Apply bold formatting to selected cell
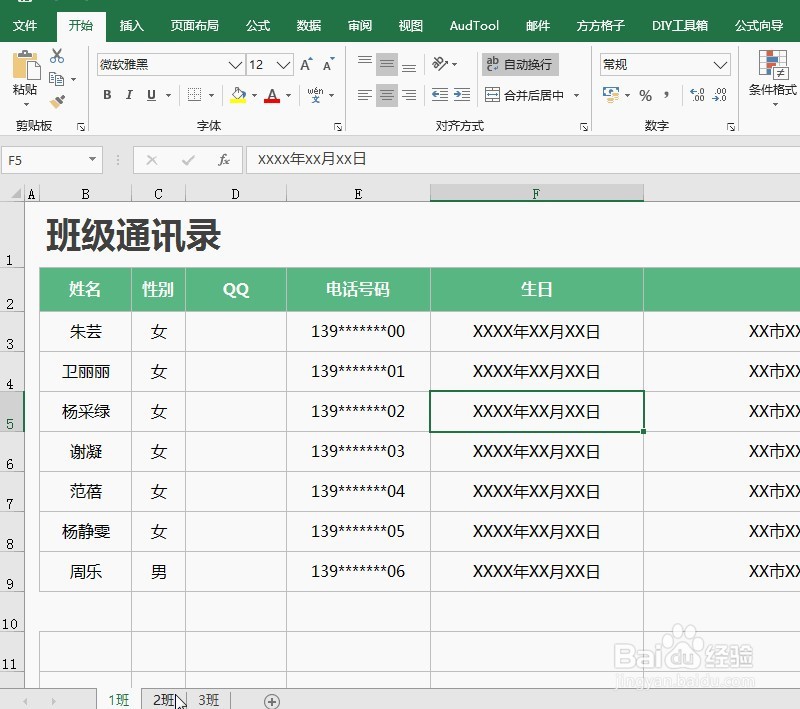Viewport: 800px width, 709px height. (x=107, y=95)
